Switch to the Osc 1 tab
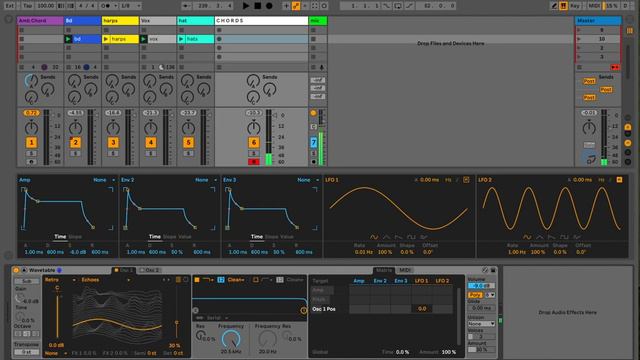 [x=124, y=270]
